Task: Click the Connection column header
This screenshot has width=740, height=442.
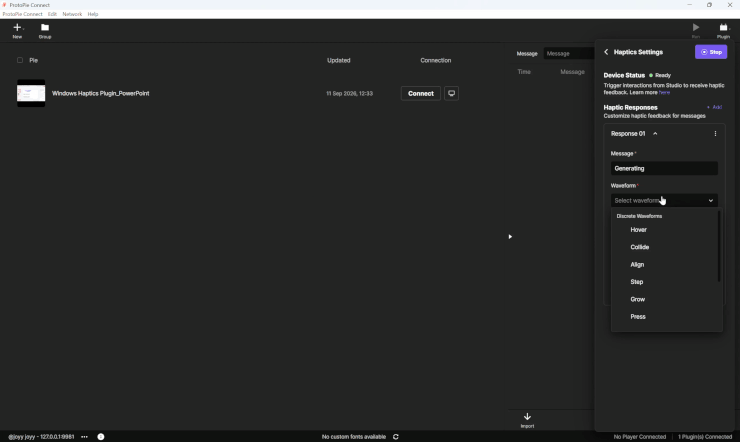Action: pyautogui.click(x=436, y=60)
